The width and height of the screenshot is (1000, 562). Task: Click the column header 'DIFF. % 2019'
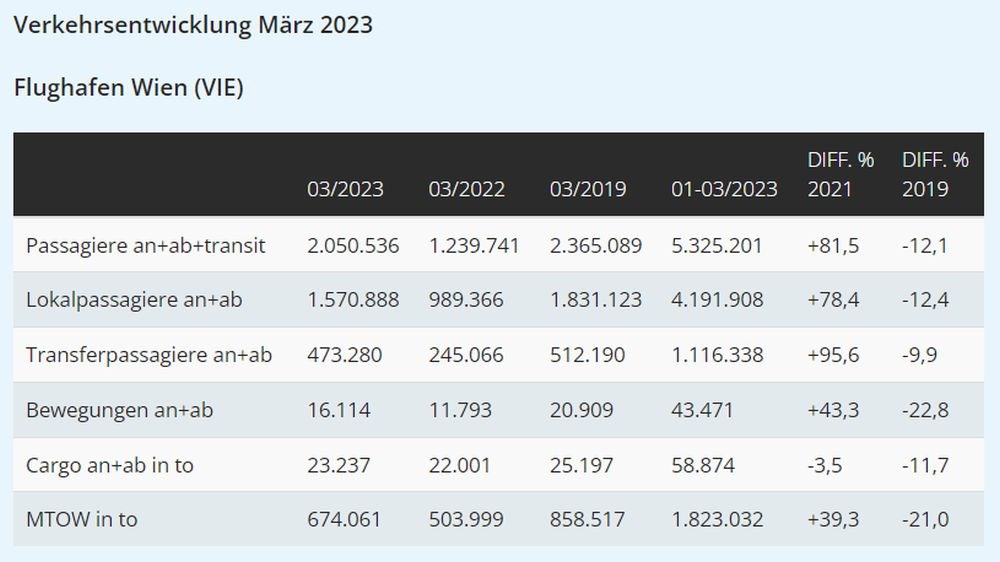[935, 174]
